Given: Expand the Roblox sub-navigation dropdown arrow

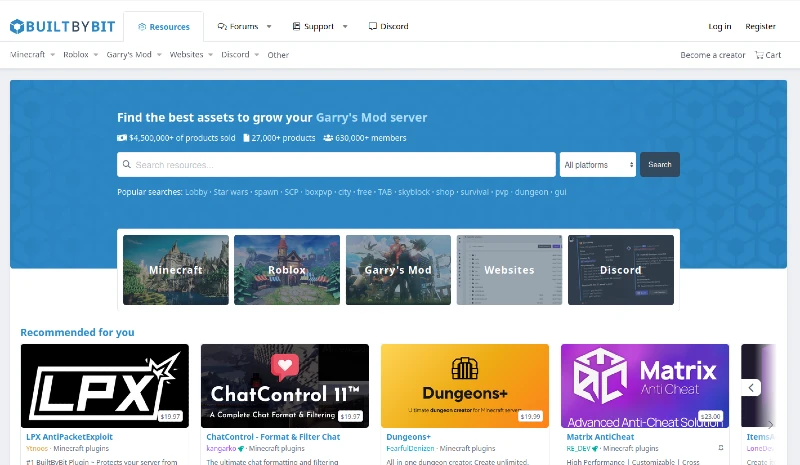Looking at the screenshot, I should coord(95,55).
